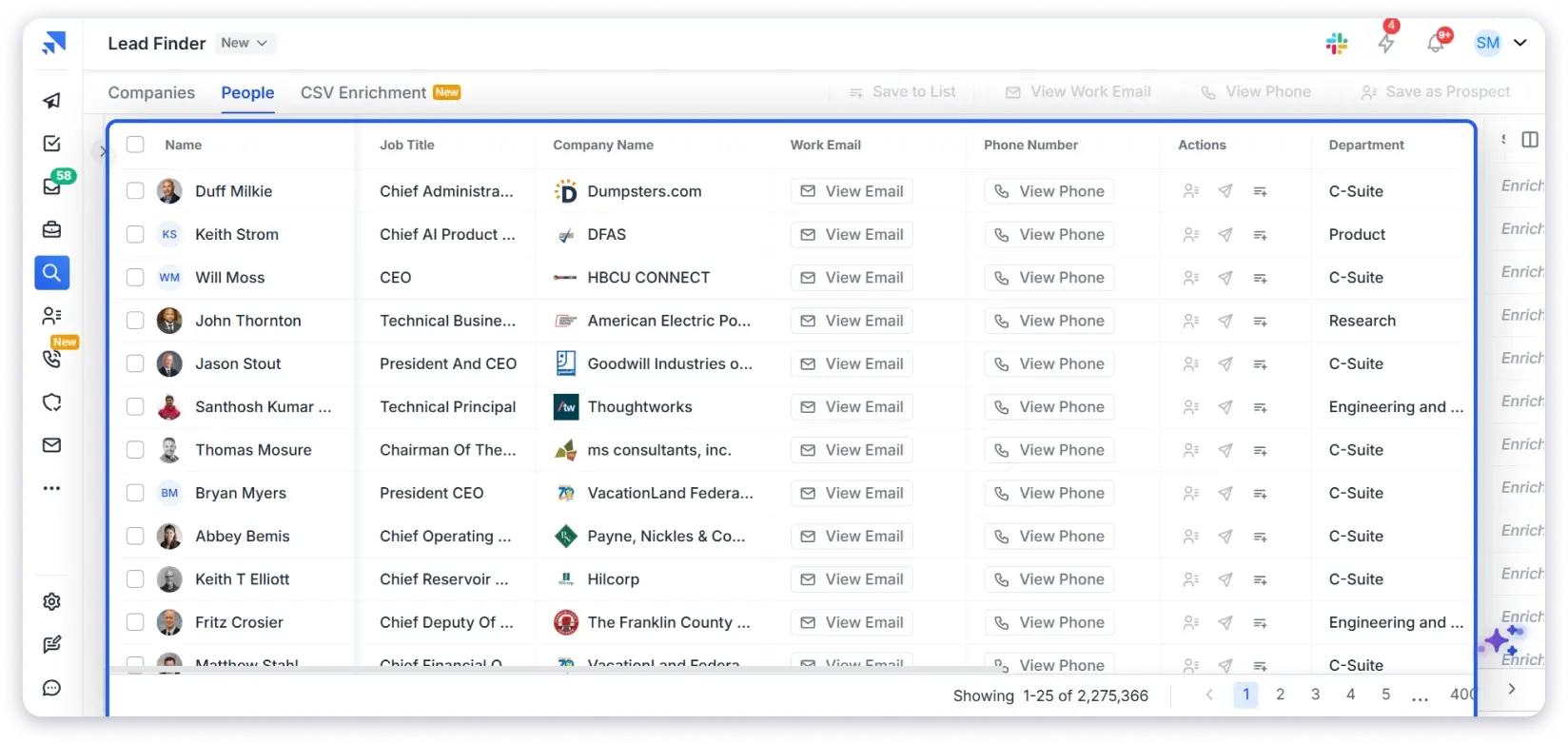This screenshot has height=744, width=1568.
Task: Click the Job Title column header
Action: point(407,145)
